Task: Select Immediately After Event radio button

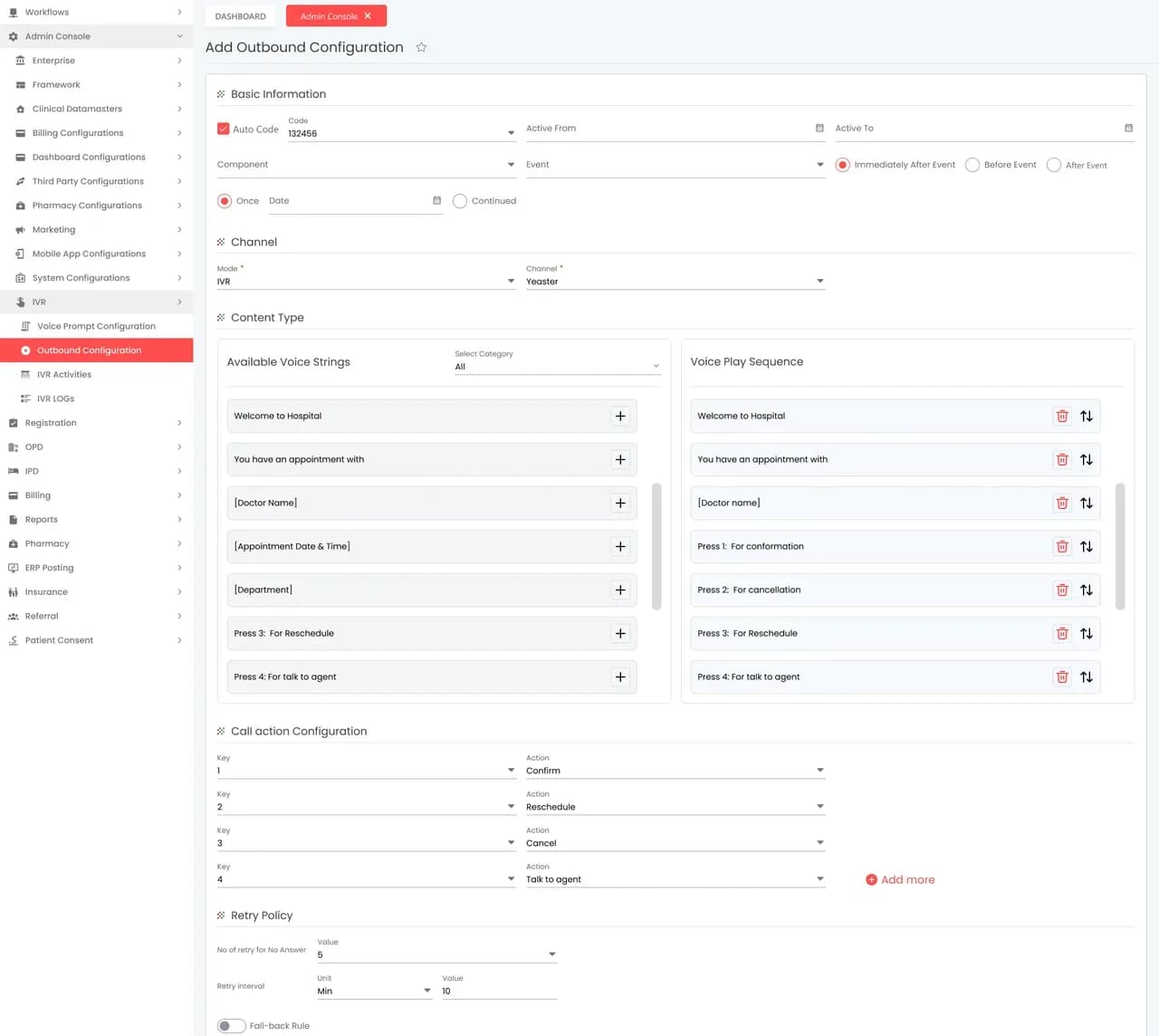Action: 842,165
